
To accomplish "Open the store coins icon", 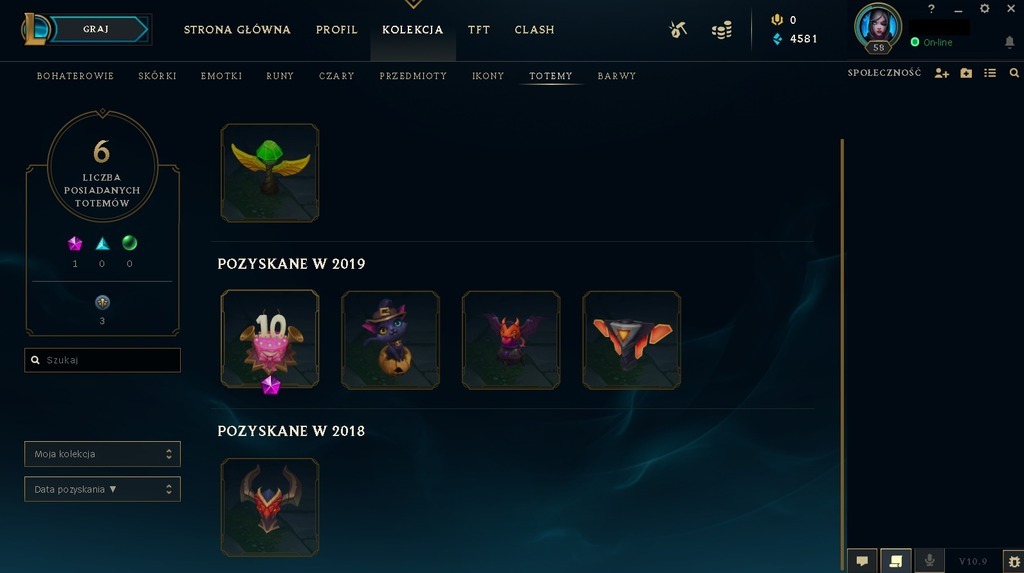I will (x=722, y=30).
